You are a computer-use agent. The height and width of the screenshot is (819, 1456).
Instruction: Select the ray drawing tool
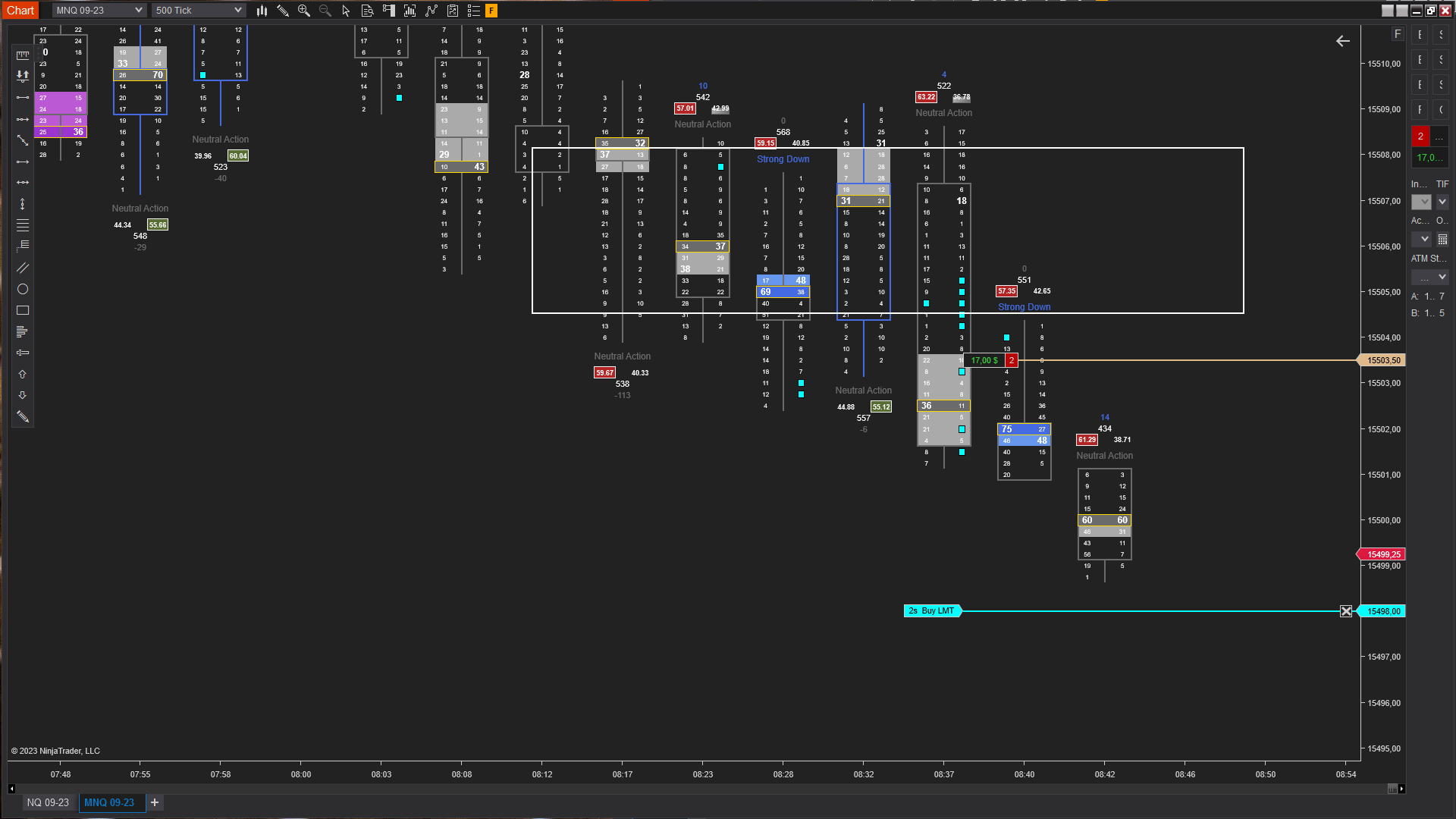point(23,119)
